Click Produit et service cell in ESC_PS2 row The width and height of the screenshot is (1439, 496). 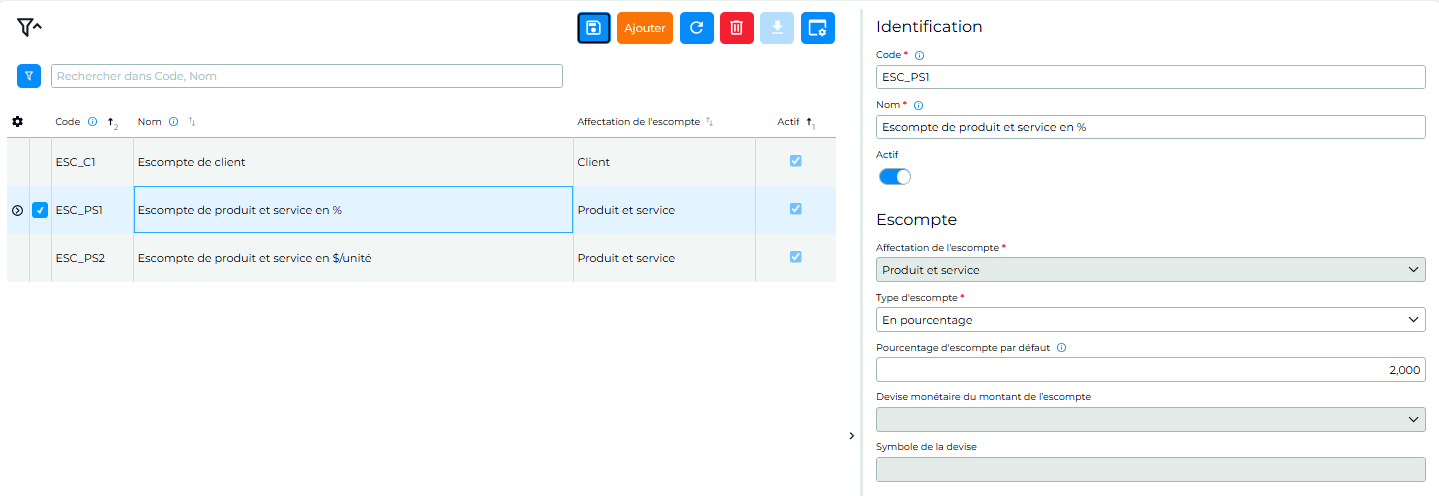[x=665, y=258]
